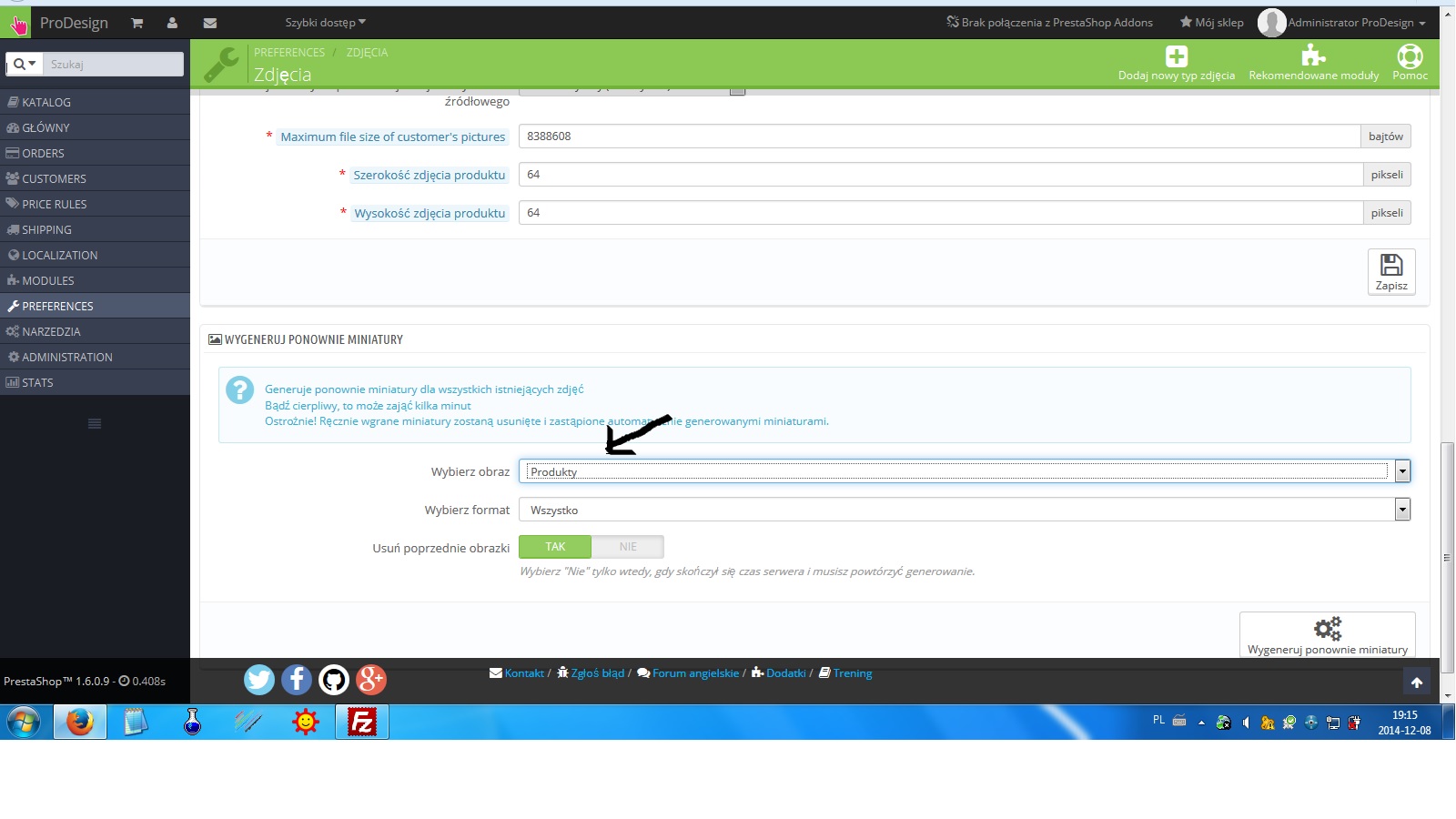The height and width of the screenshot is (819, 1456).
Task: Click the Zapisz floppy disk button
Action: (x=1391, y=272)
